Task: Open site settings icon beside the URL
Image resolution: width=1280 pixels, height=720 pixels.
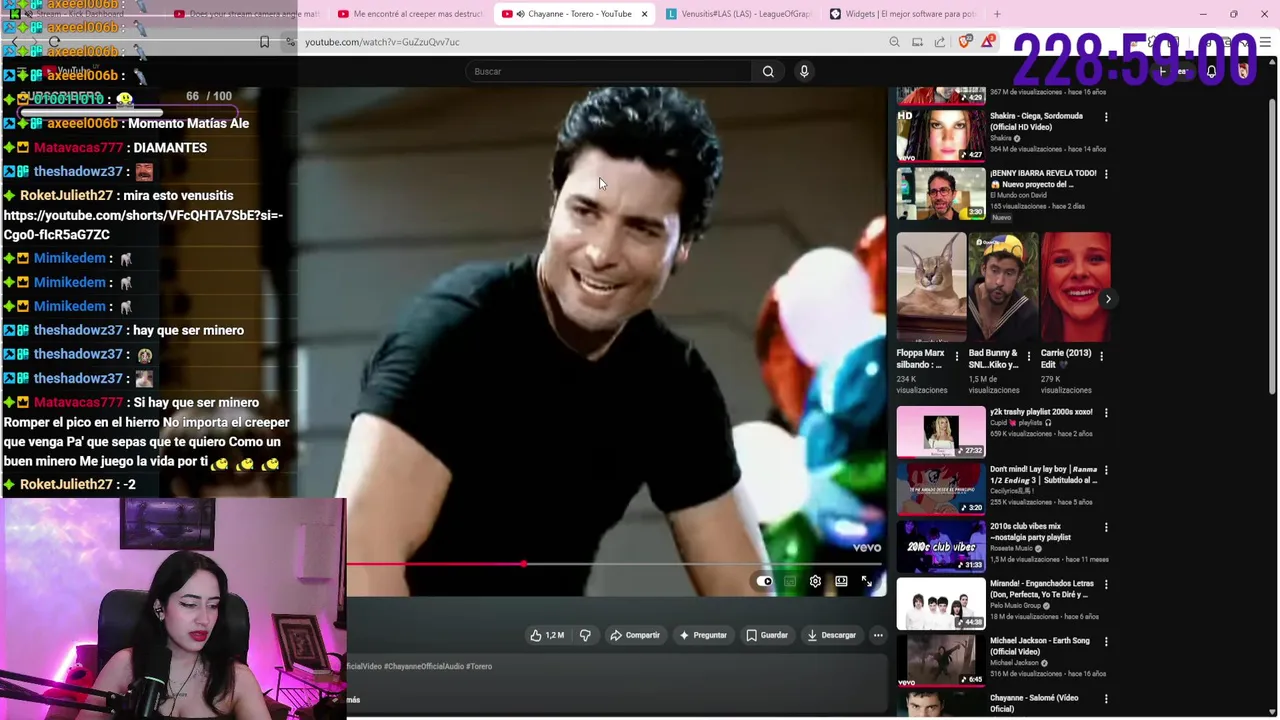Action: (x=289, y=42)
